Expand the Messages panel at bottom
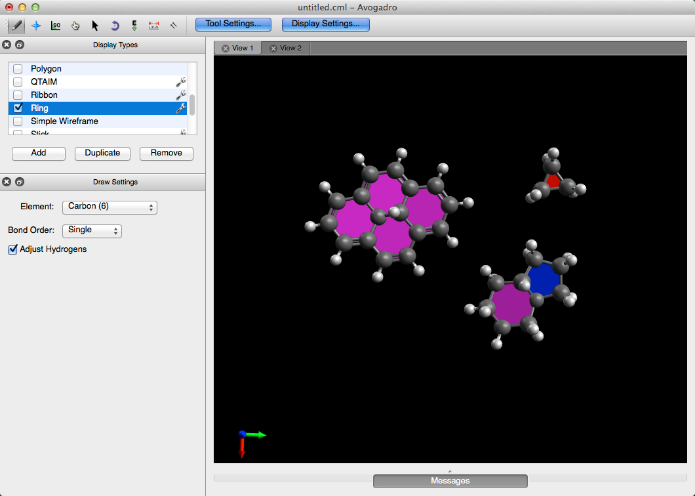Image resolution: width=695 pixels, height=496 pixels. point(450,480)
